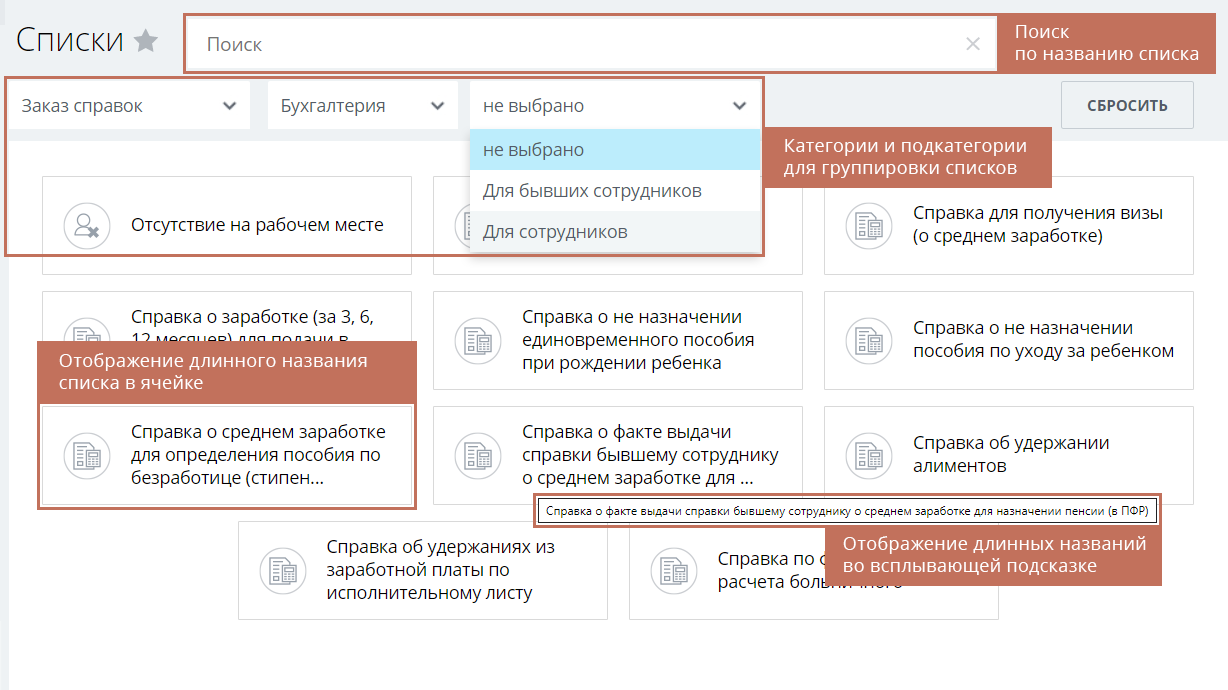Image resolution: width=1228 pixels, height=690 pixels.
Task: Click icon of Справка об удержании алиментов
Action: pyautogui.click(x=868, y=455)
